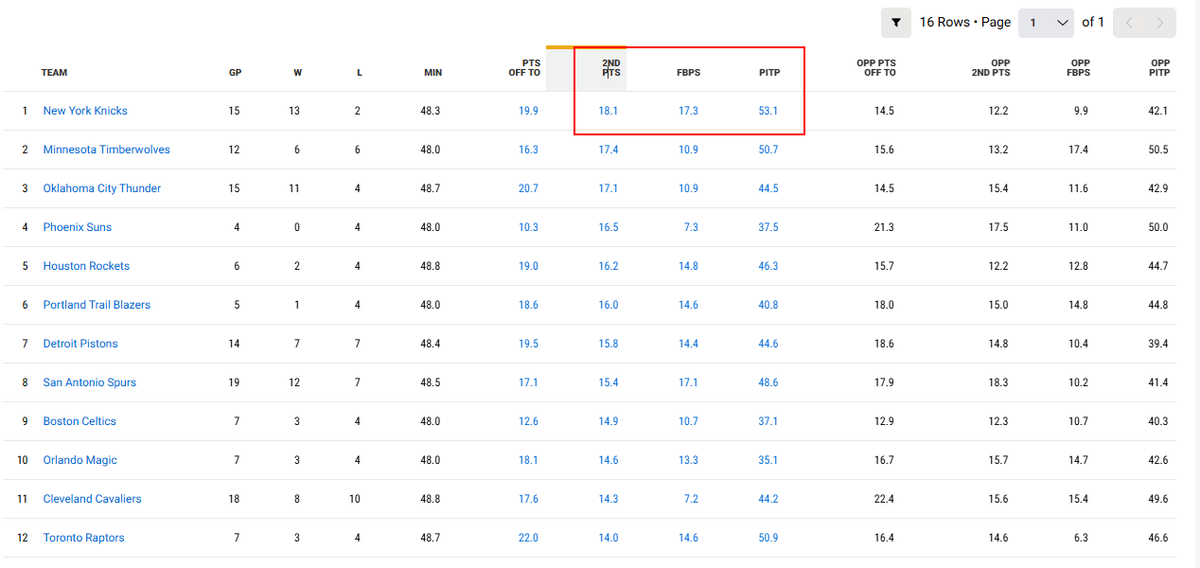Click Thunder PITP value 44.5
The image size is (1200, 568).
768,189
